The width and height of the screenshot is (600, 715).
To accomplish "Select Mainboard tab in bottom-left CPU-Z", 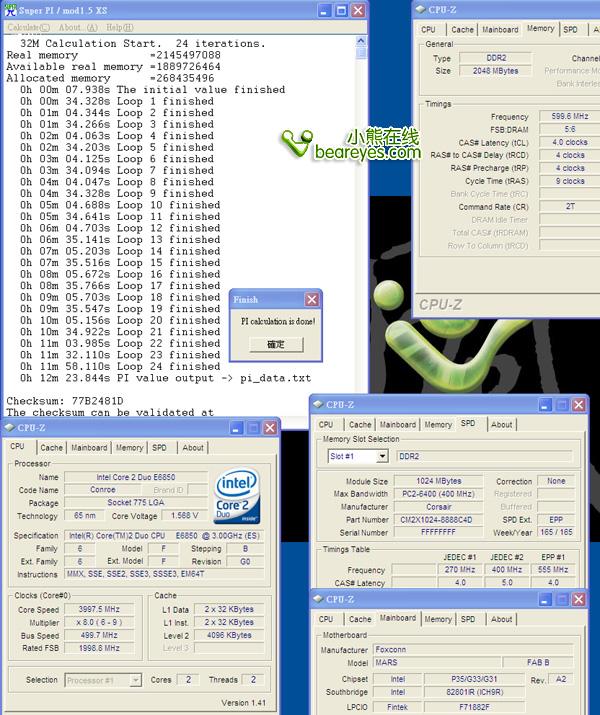I will click(x=89, y=448).
